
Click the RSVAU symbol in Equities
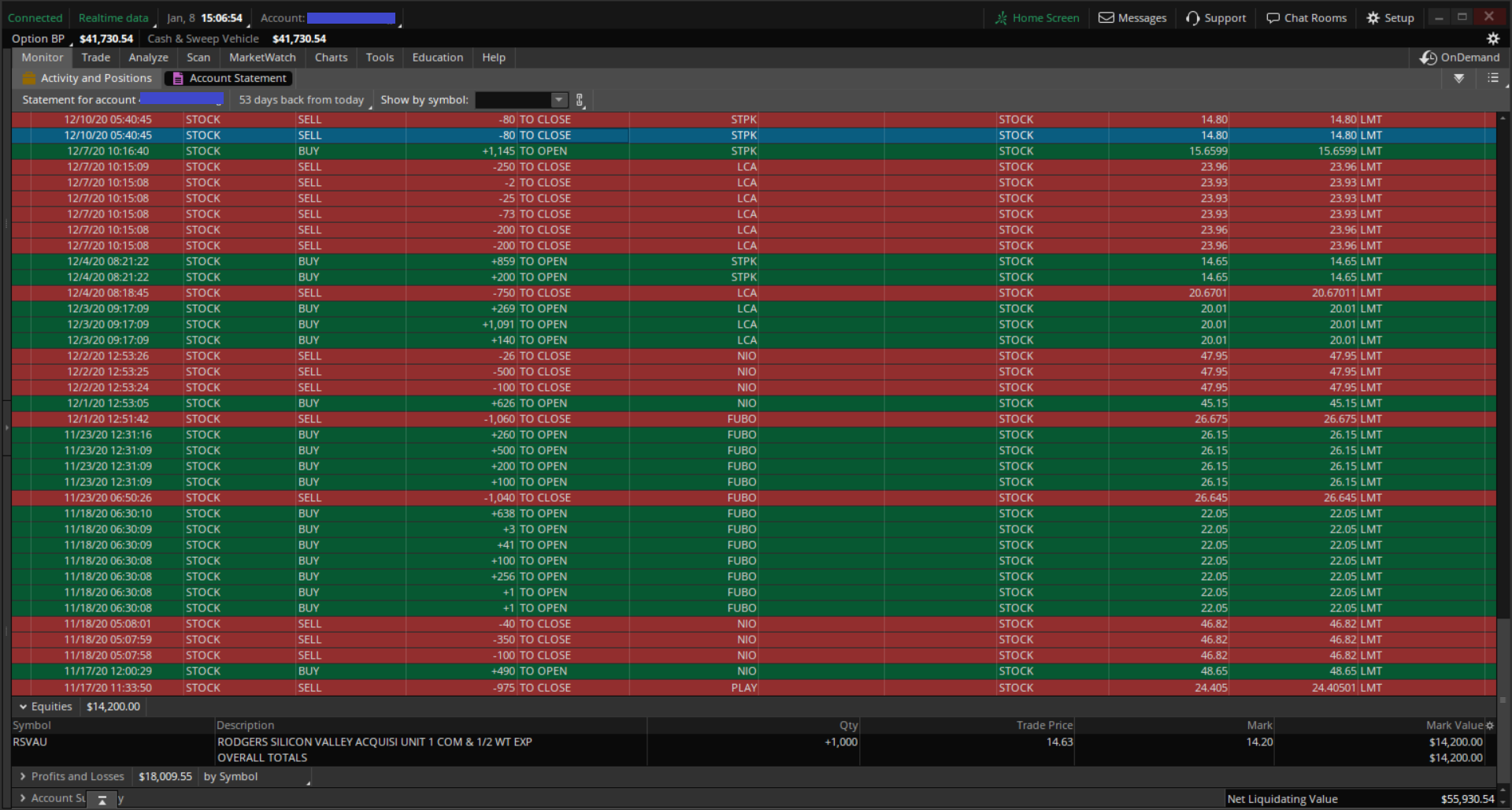(x=30, y=741)
